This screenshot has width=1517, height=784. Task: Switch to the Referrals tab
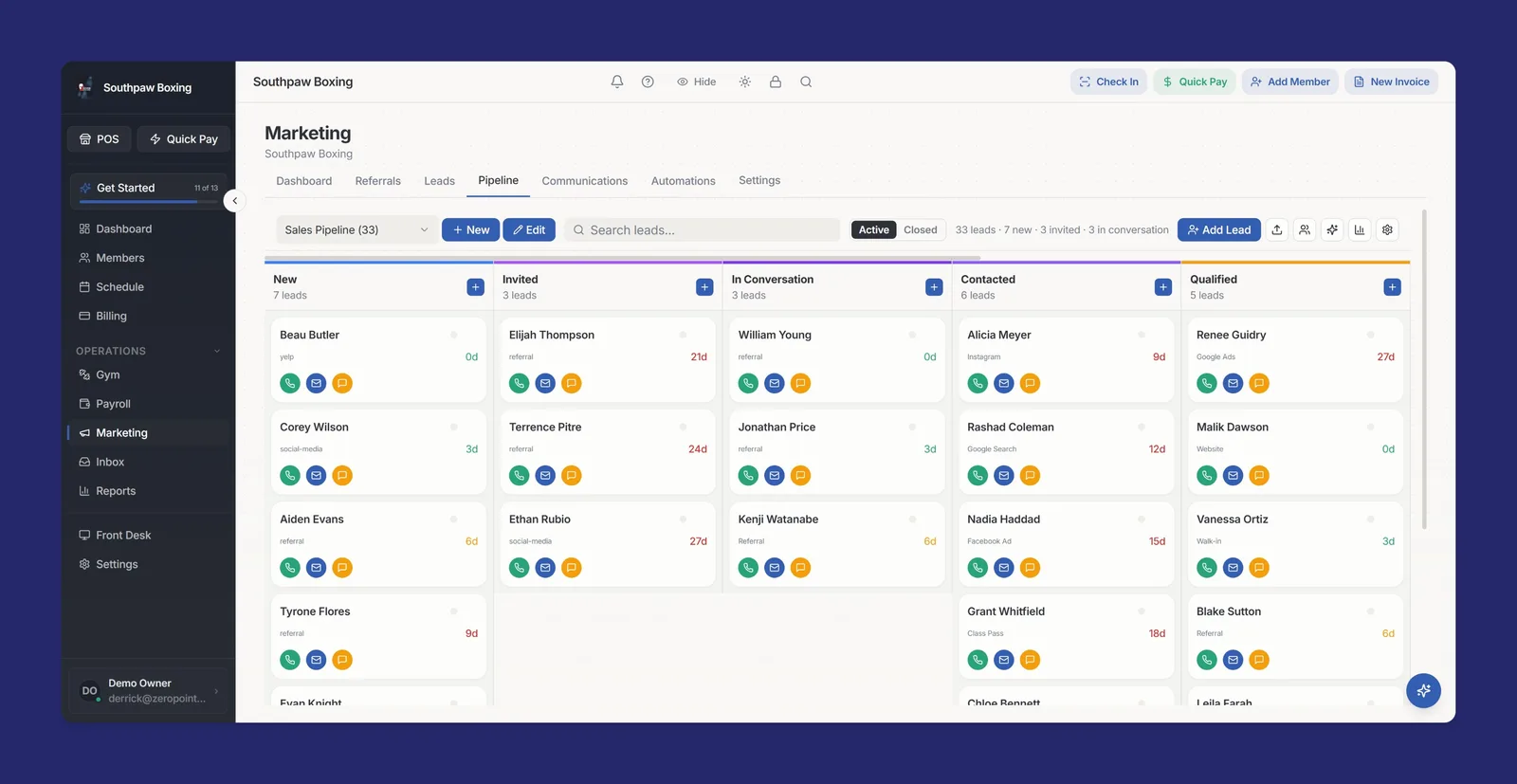click(377, 181)
